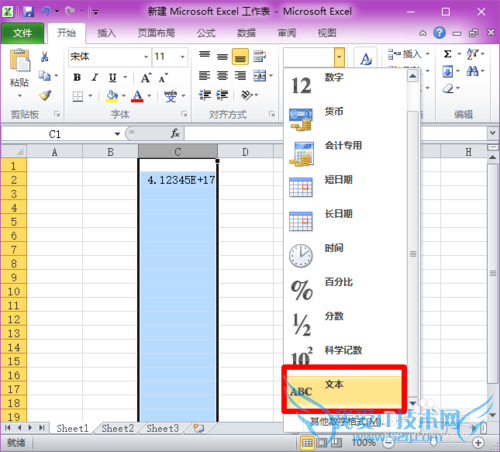Click the AutoSum sigma icon

tap(448, 54)
